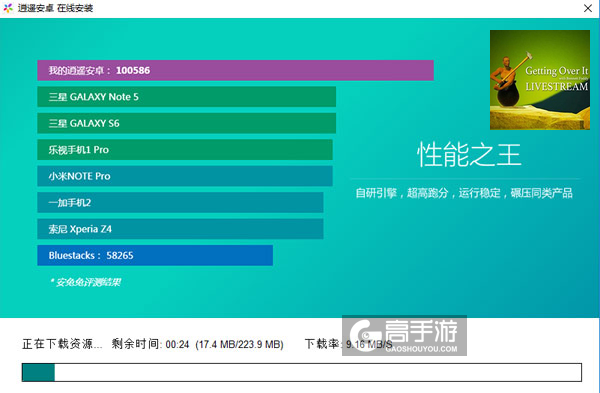Click the 三星 GALAXY S6 bar
600x393 pixels.
pyautogui.click(x=186, y=123)
